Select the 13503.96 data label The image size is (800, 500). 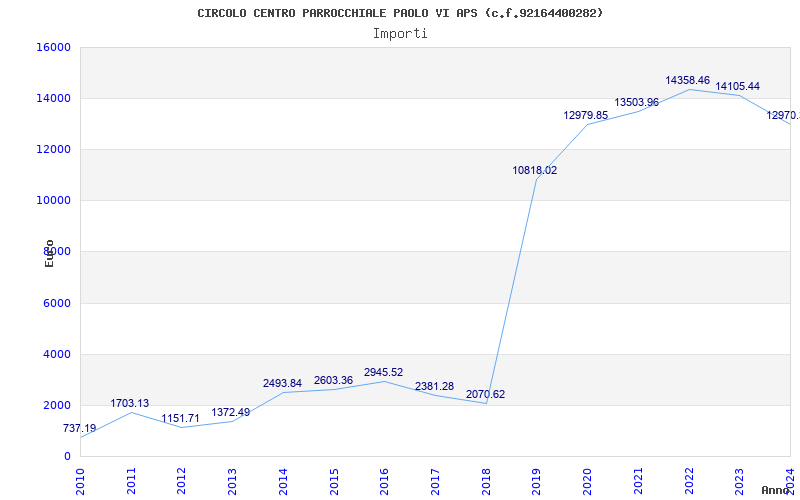click(x=636, y=103)
